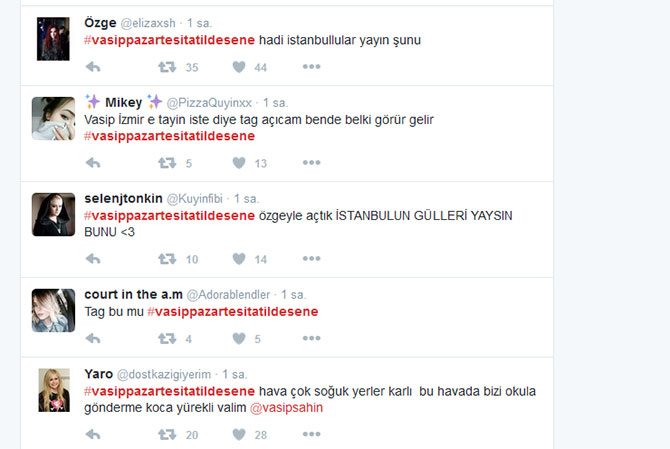Open court in the a.m profile name
This screenshot has height=449, width=670.
coord(133,294)
